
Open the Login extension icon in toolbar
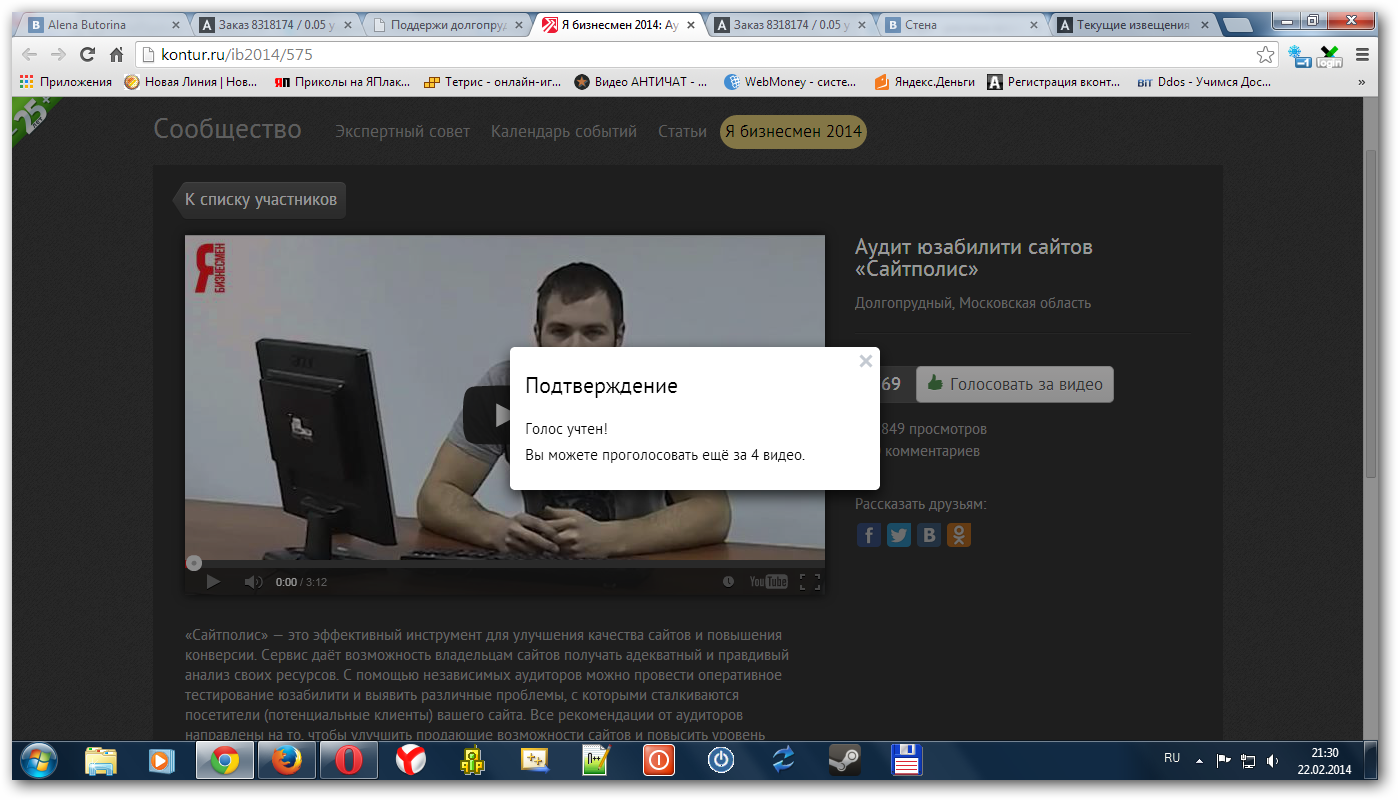click(x=1329, y=56)
